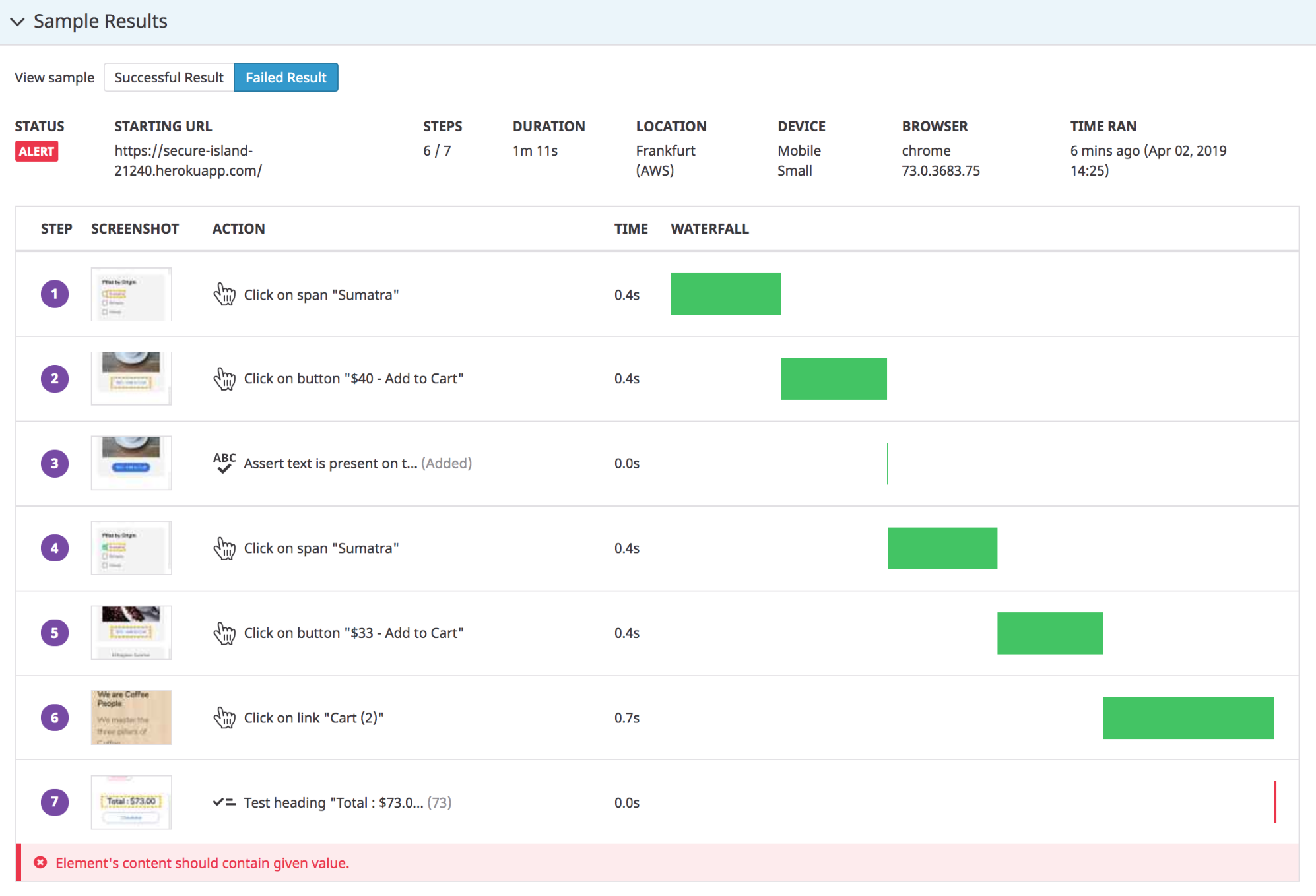Click the hand icon next to step 4 "Sumatra"
Image resolution: width=1316 pixels, height=896 pixels.
click(x=224, y=548)
